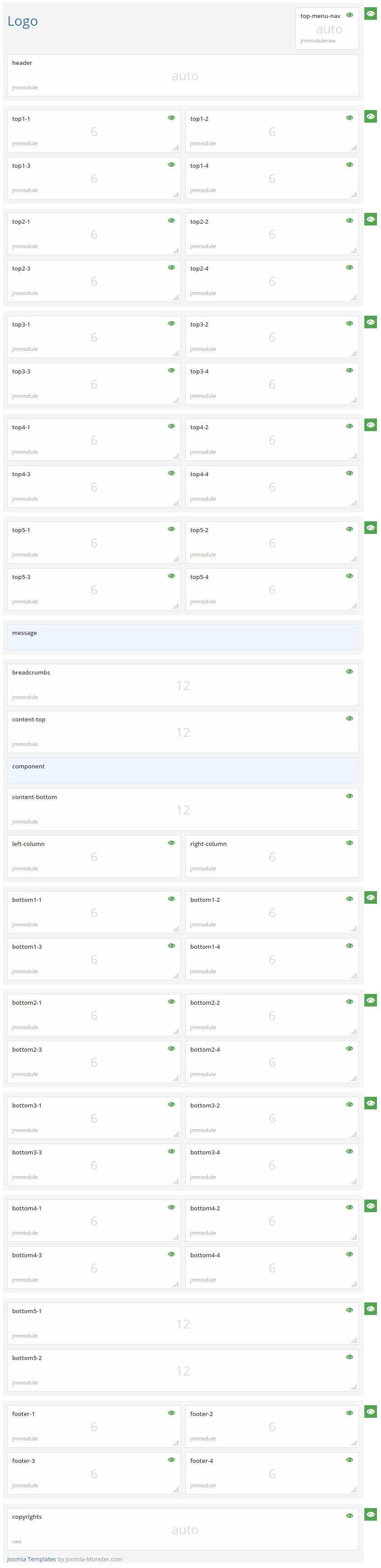This screenshot has width=381, height=1568.
Task: Click the green eye button for header row
Action: point(370,14)
